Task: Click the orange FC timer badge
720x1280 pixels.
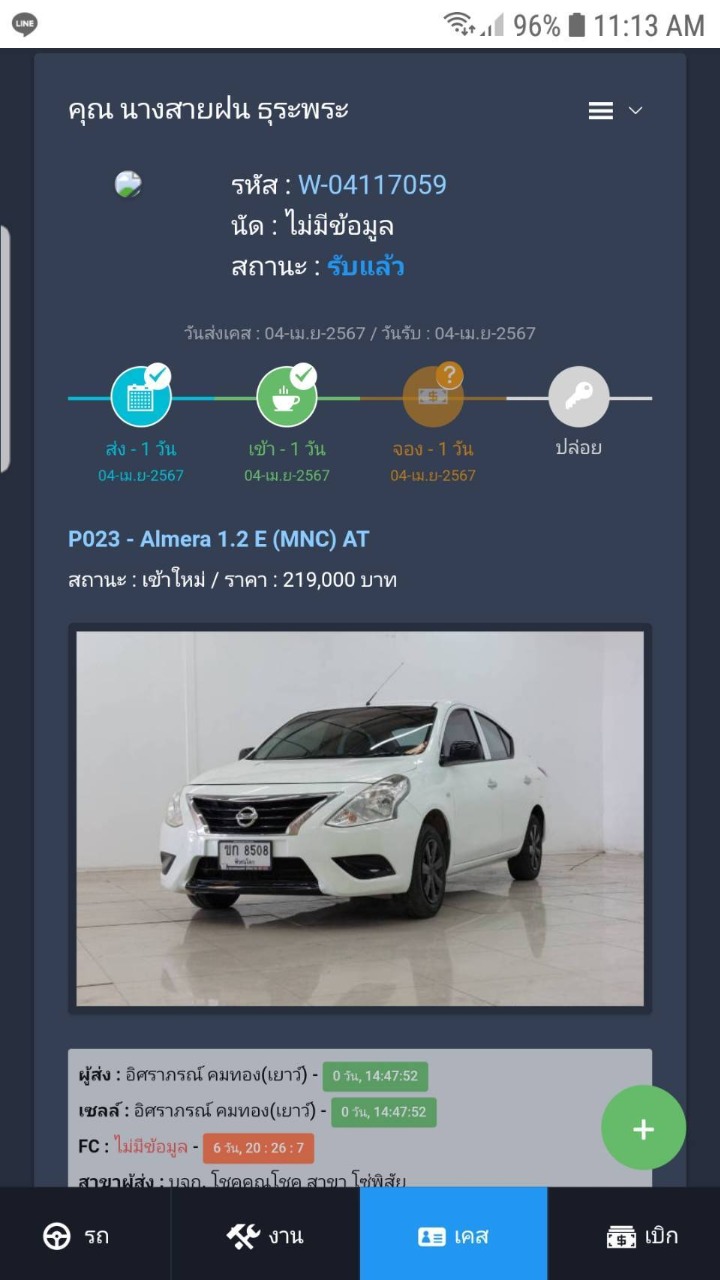Action: [258, 1148]
